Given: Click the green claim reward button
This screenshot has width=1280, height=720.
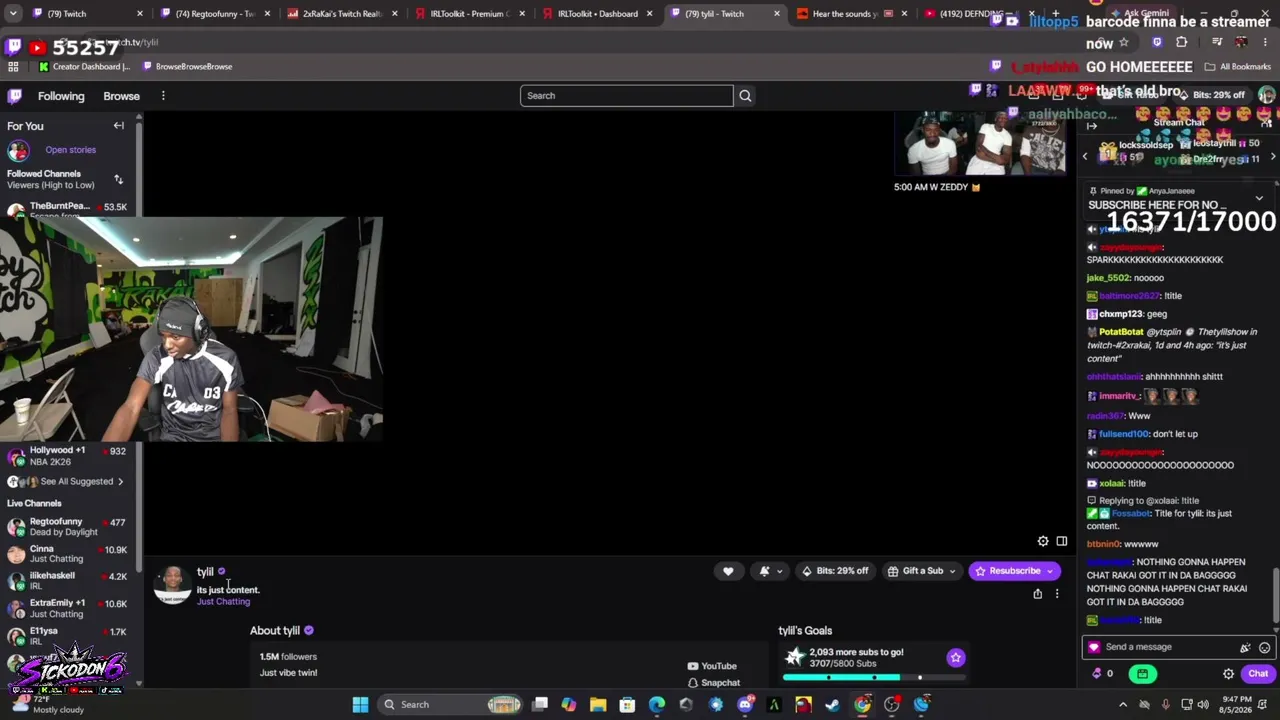Looking at the screenshot, I should click(1142, 674).
